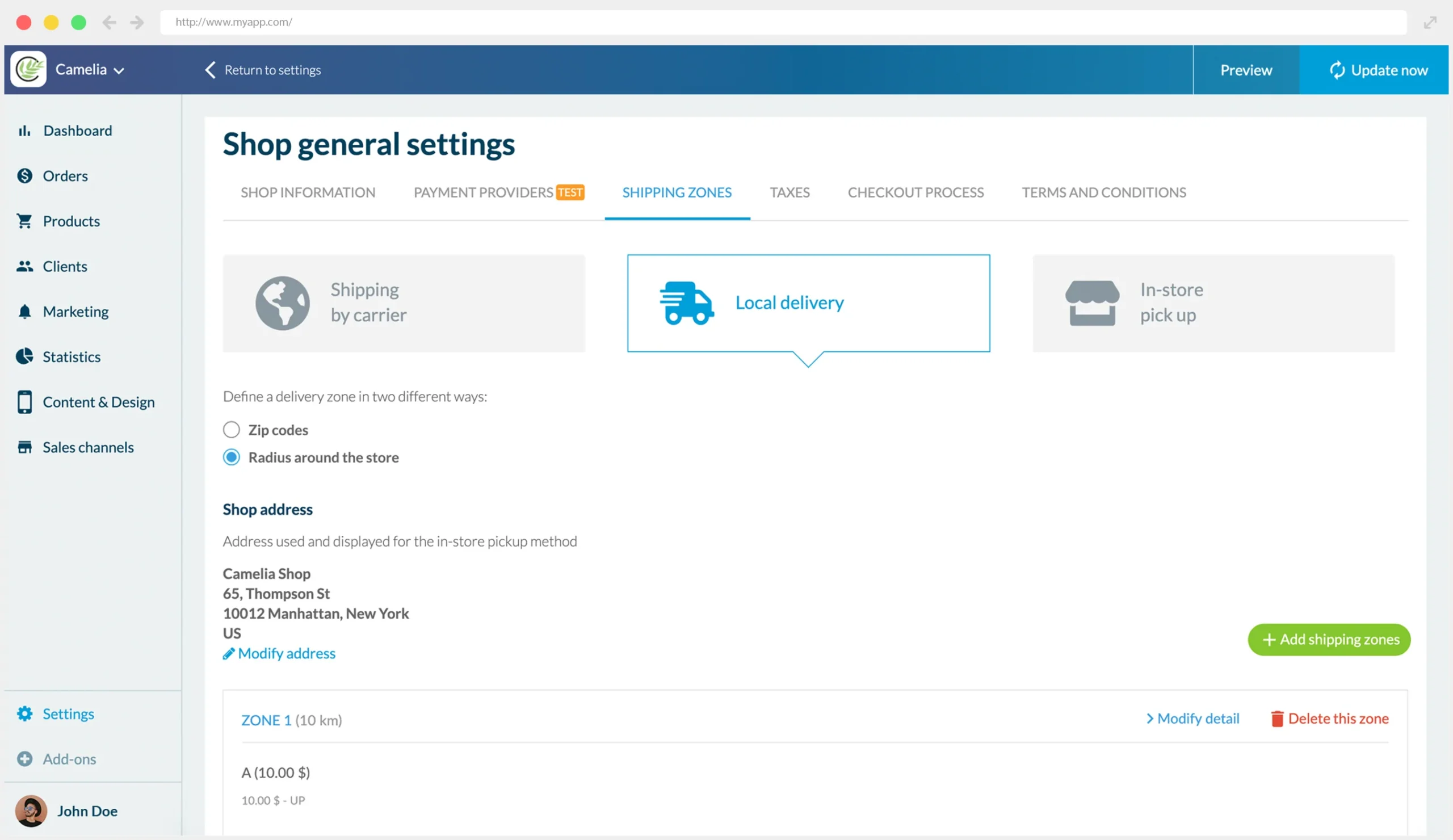Select the Zip codes option

231,430
